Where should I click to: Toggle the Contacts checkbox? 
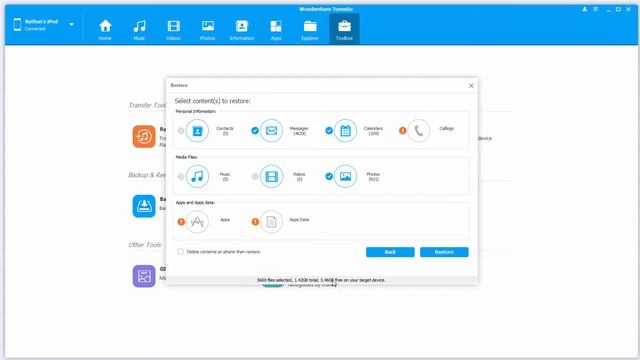[181, 131]
